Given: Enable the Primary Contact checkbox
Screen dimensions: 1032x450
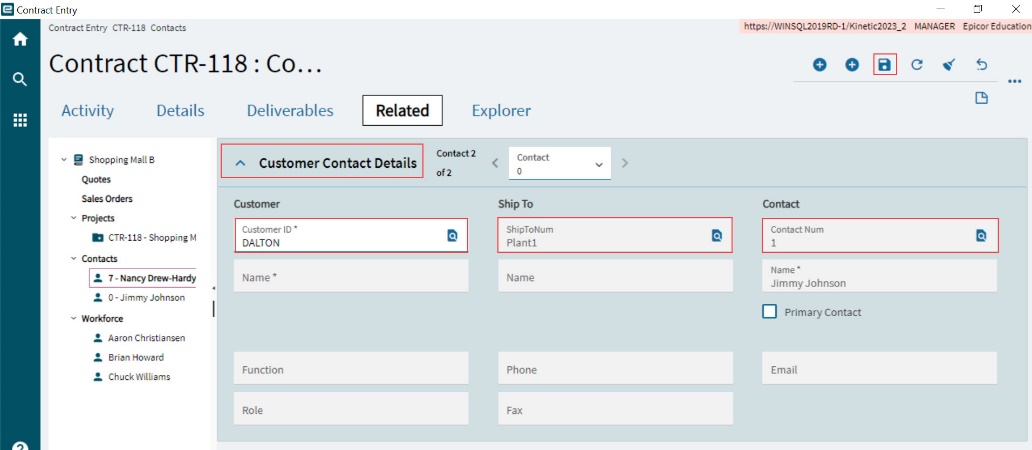Looking at the screenshot, I should coord(769,312).
